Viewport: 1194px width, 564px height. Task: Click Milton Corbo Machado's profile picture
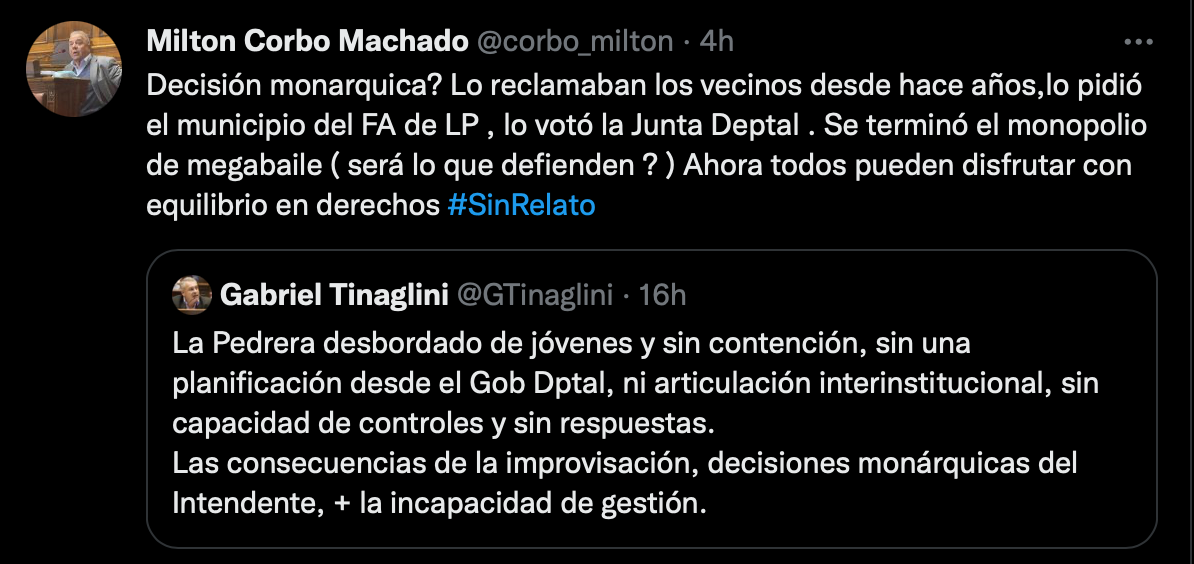(x=74, y=69)
